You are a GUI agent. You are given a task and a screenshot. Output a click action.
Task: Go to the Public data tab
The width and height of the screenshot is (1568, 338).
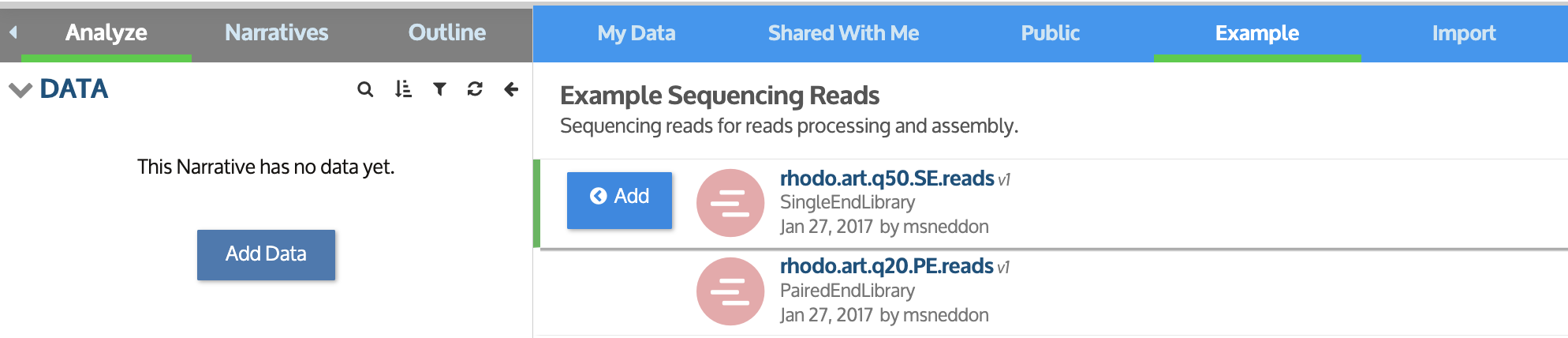1051,34
